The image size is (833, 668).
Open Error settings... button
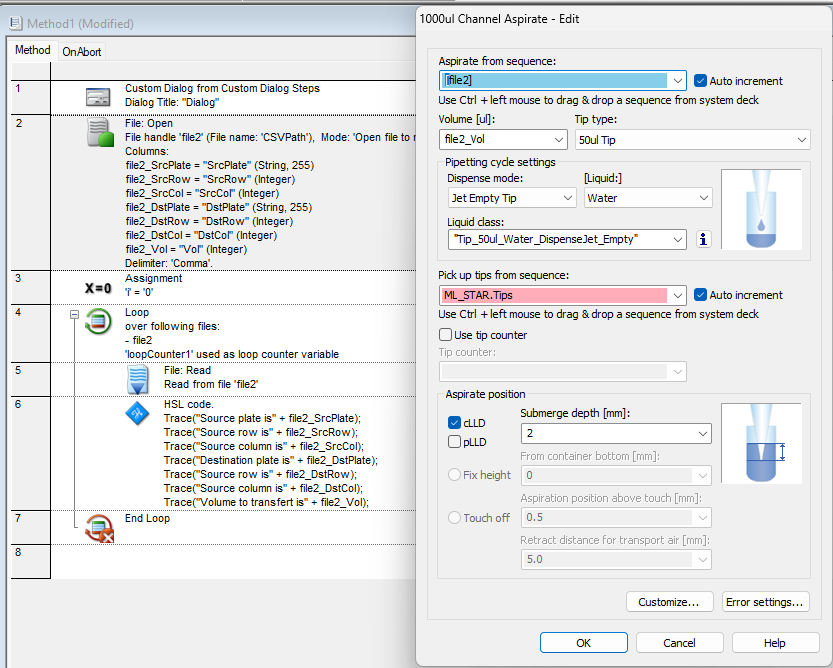click(765, 602)
